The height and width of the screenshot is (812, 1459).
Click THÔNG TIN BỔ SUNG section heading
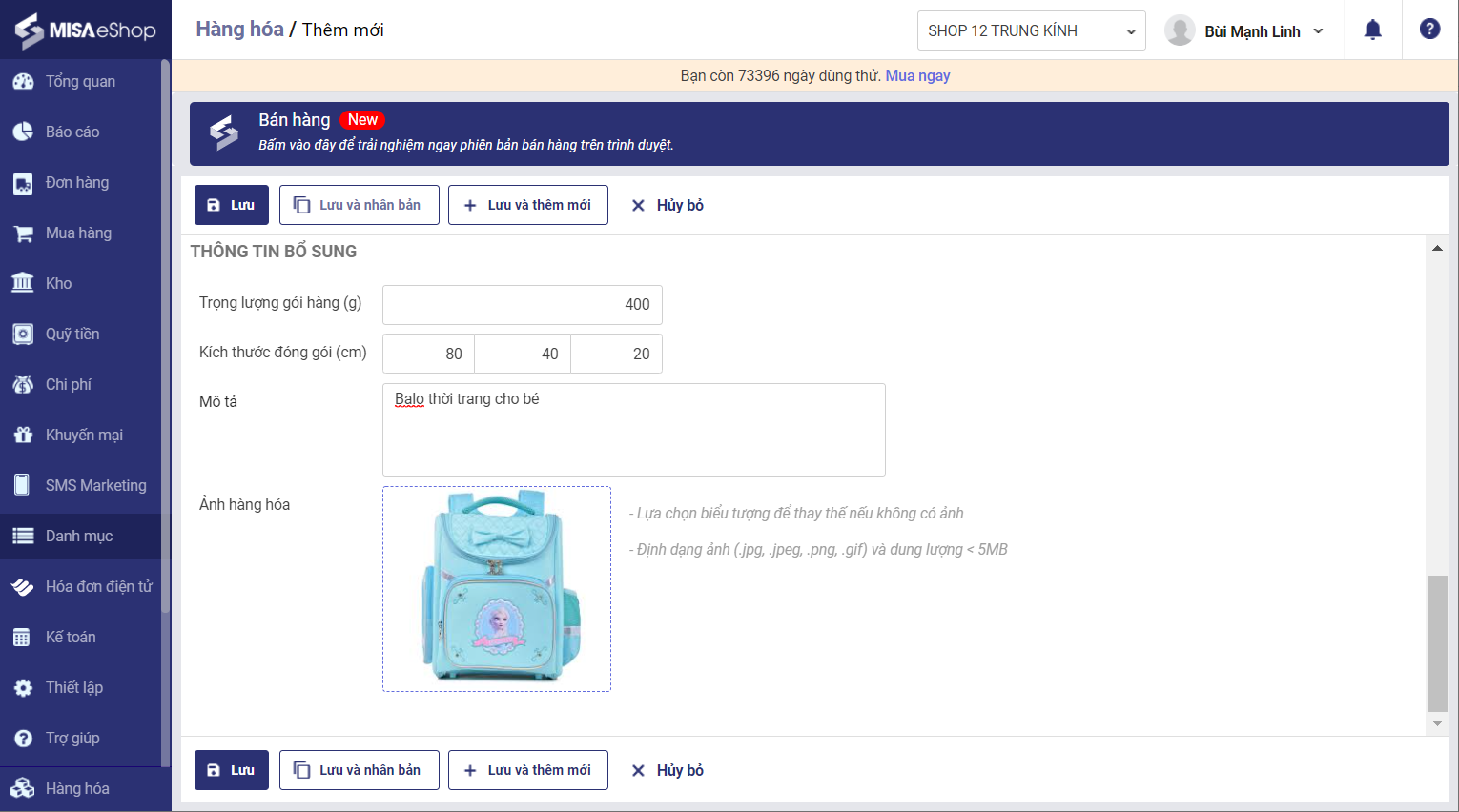tap(274, 252)
